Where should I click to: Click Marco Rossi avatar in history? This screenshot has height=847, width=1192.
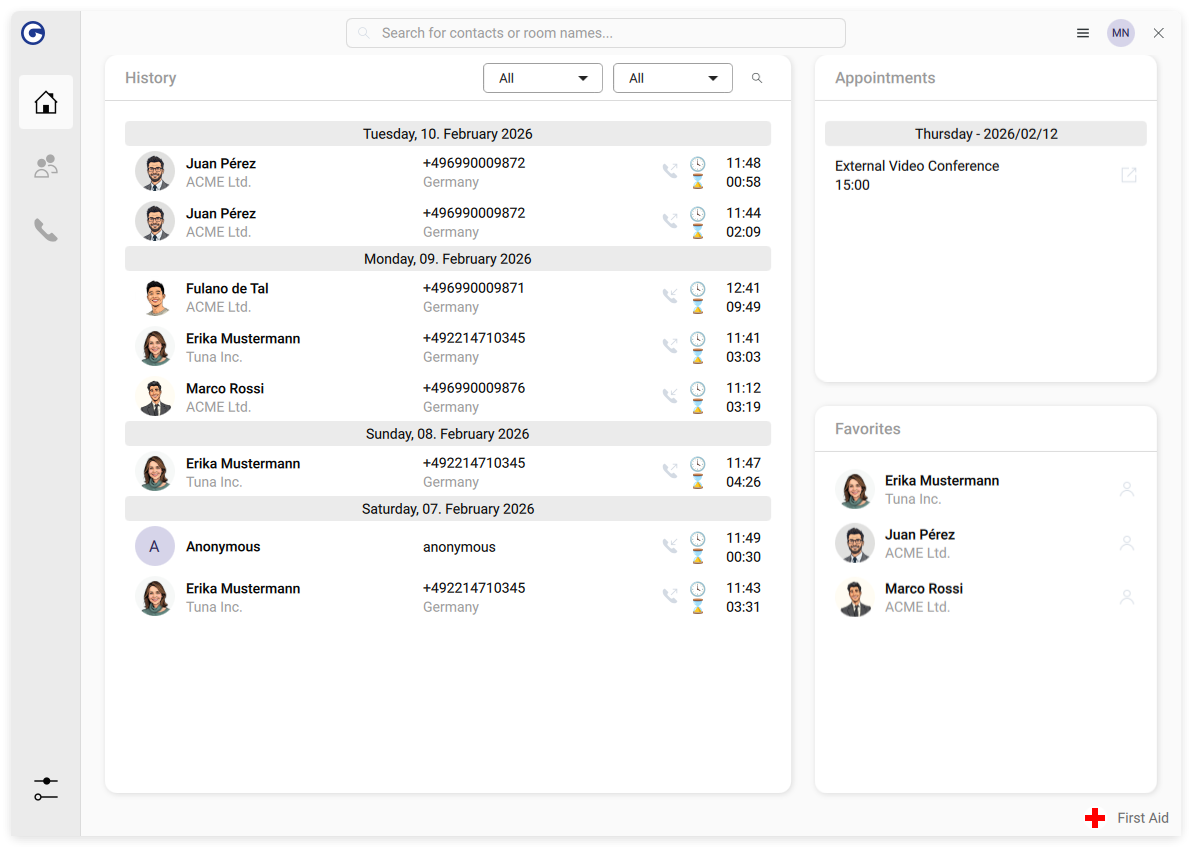pos(155,397)
